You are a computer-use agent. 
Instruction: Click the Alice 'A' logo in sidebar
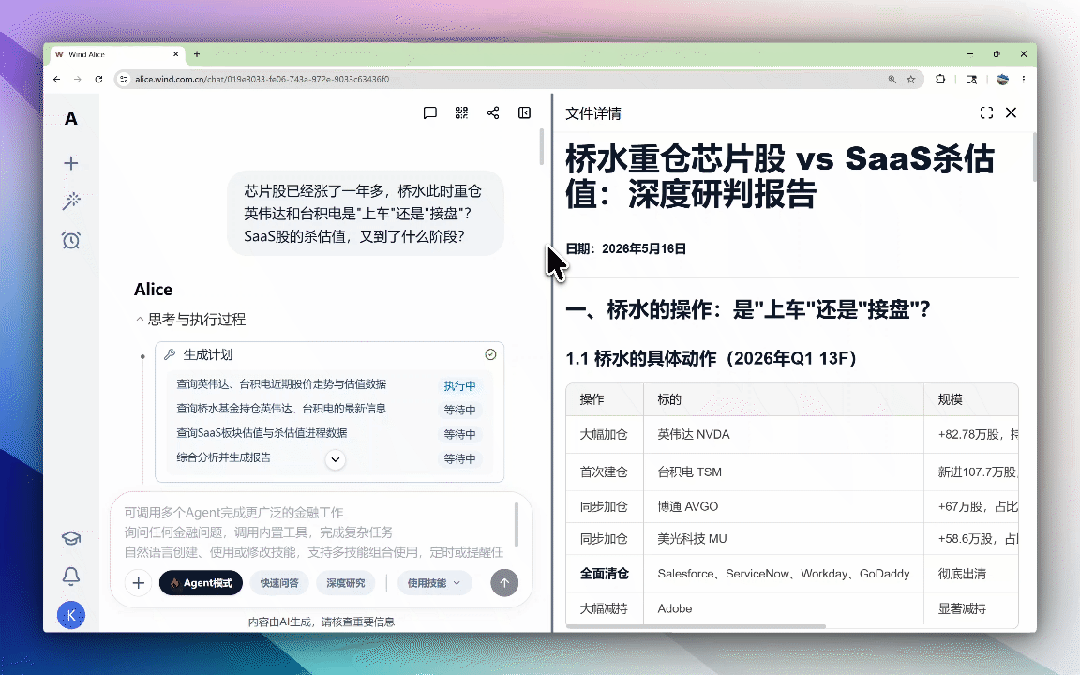click(71, 118)
